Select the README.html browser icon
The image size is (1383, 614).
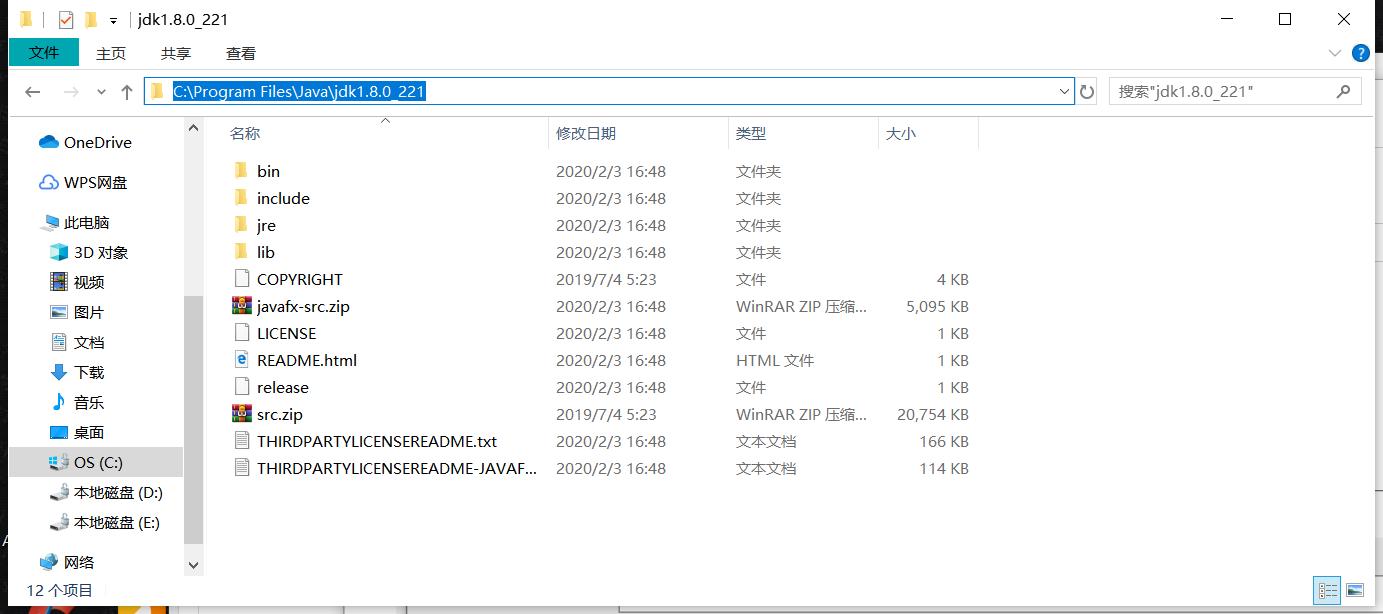coord(240,360)
